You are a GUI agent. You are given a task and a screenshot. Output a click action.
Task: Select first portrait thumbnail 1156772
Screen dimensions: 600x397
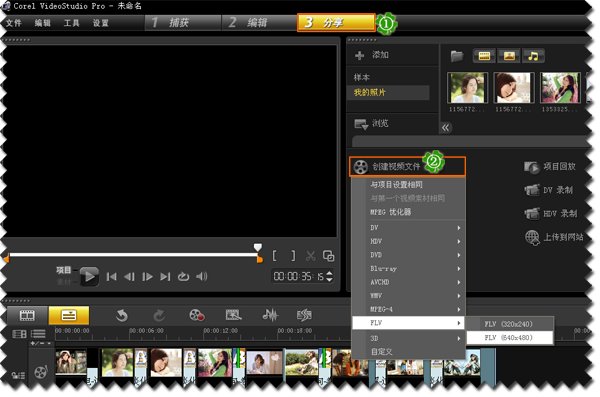(467, 88)
